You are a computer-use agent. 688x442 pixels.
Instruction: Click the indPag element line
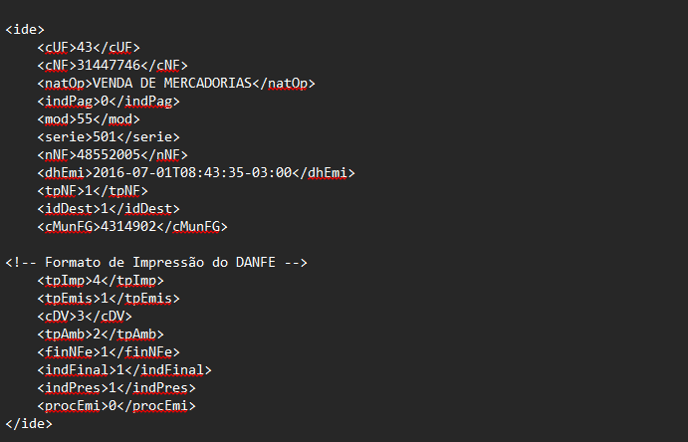(x=108, y=101)
